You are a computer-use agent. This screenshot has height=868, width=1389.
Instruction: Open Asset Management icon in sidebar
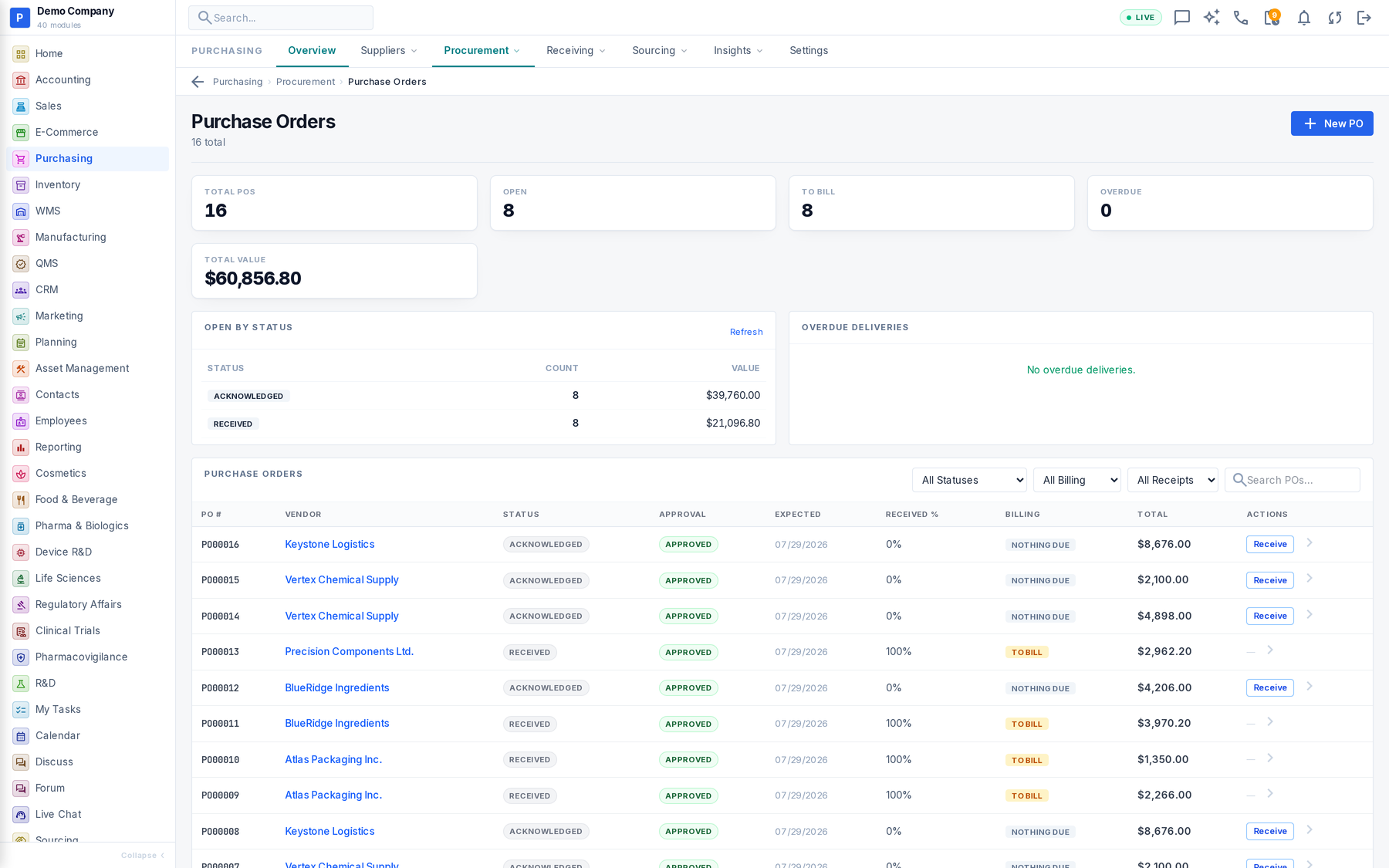click(x=21, y=369)
